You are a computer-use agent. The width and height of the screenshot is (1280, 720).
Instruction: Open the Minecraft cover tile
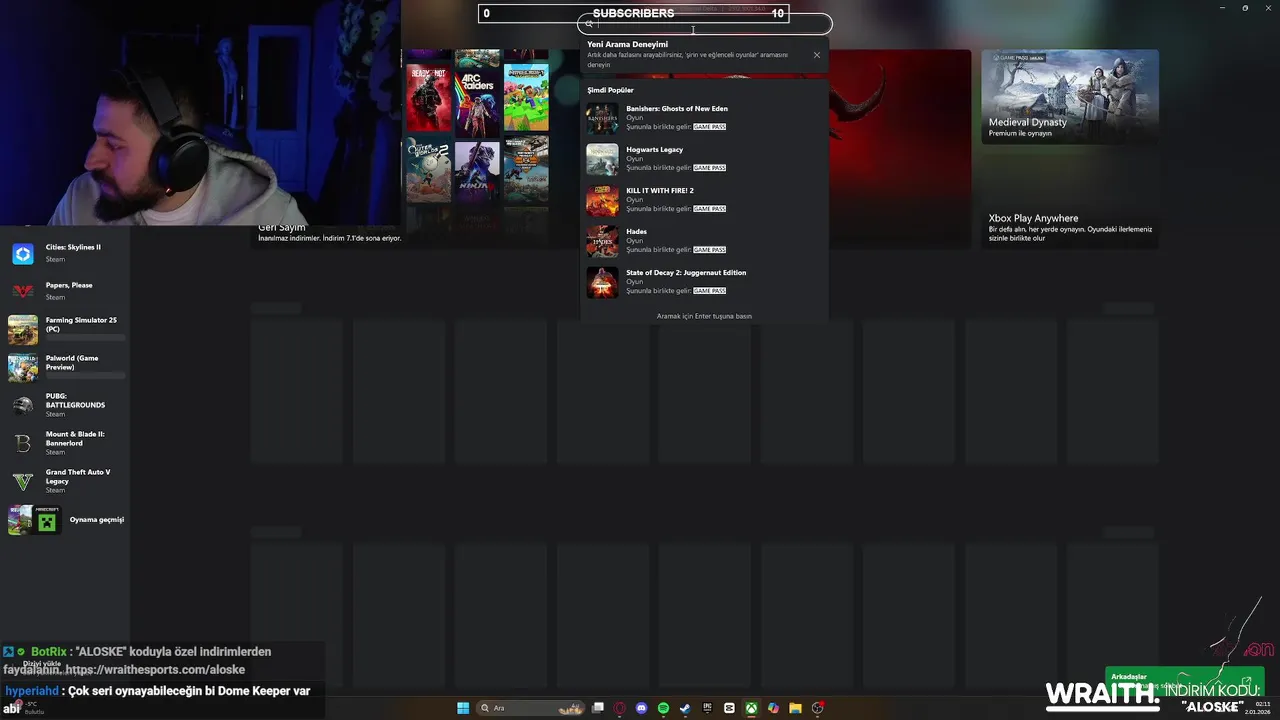point(526,98)
